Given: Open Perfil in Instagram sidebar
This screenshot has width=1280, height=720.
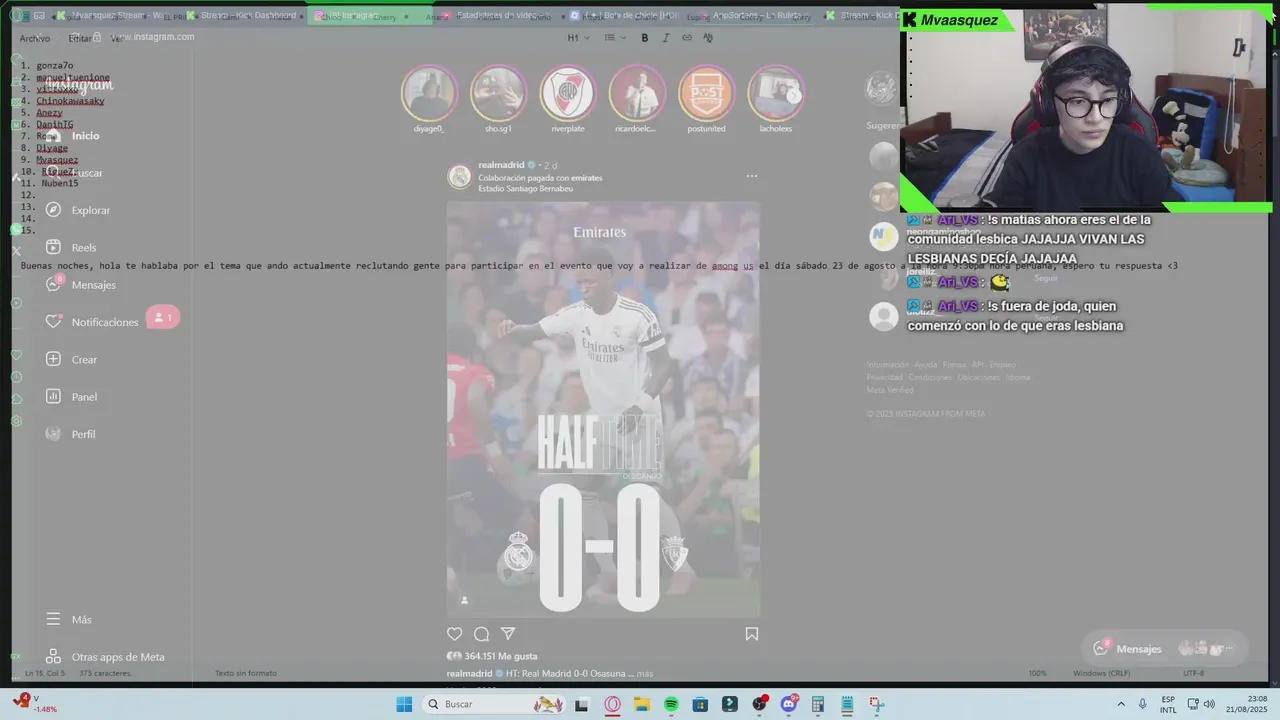Looking at the screenshot, I should click(53, 434).
